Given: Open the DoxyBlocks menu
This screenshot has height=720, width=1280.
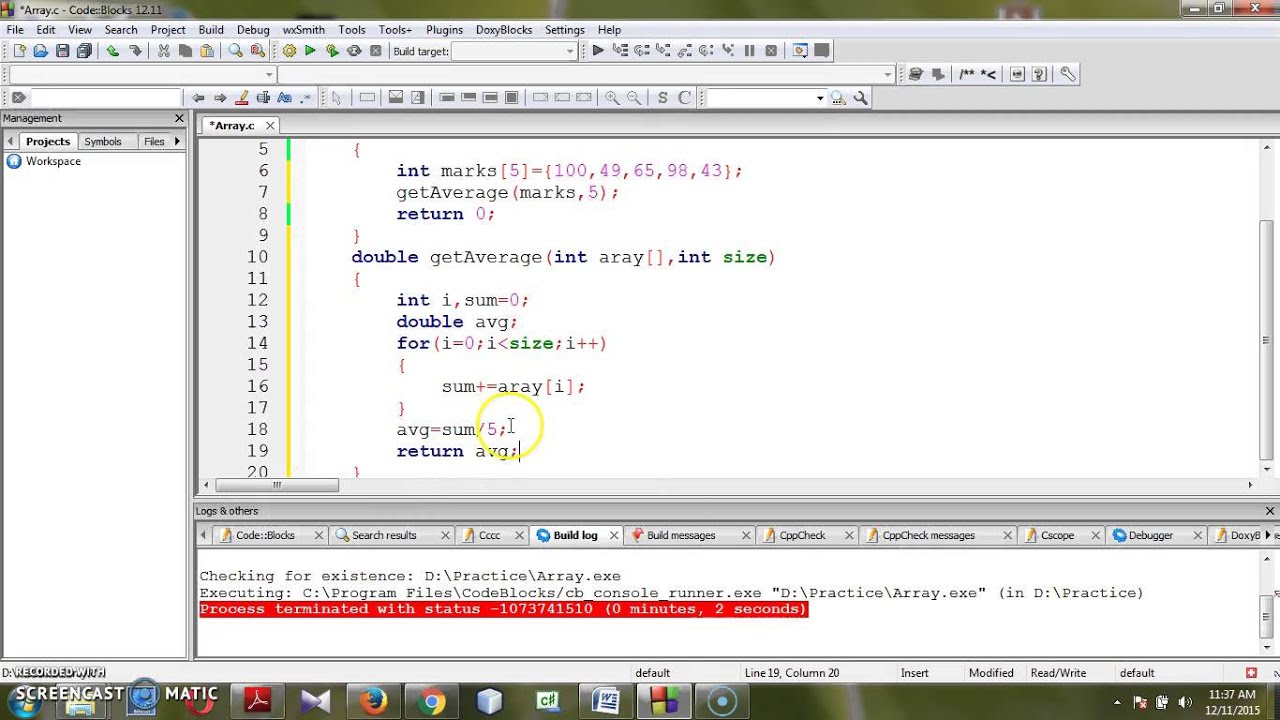Looking at the screenshot, I should 504,29.
